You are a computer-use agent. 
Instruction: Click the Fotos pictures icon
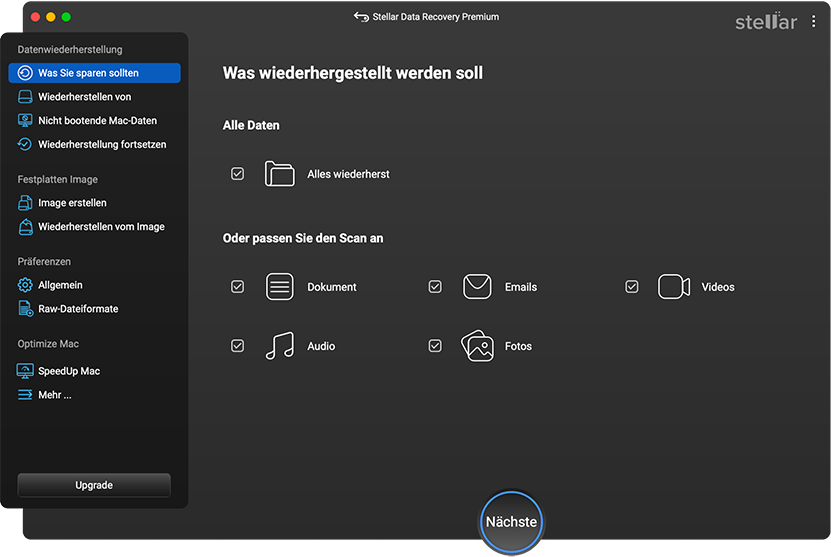(x=477, y=346)
